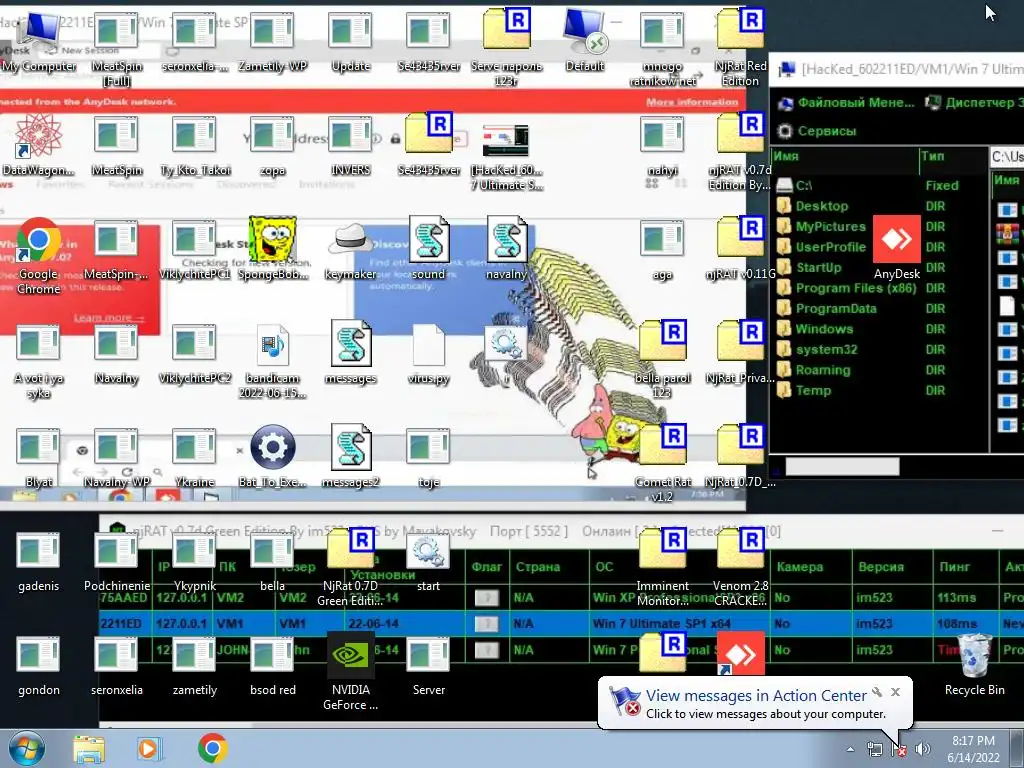Select the 113ms ping cell
Viewport: 1024px width, 768px height.
[x=965, y=598]
